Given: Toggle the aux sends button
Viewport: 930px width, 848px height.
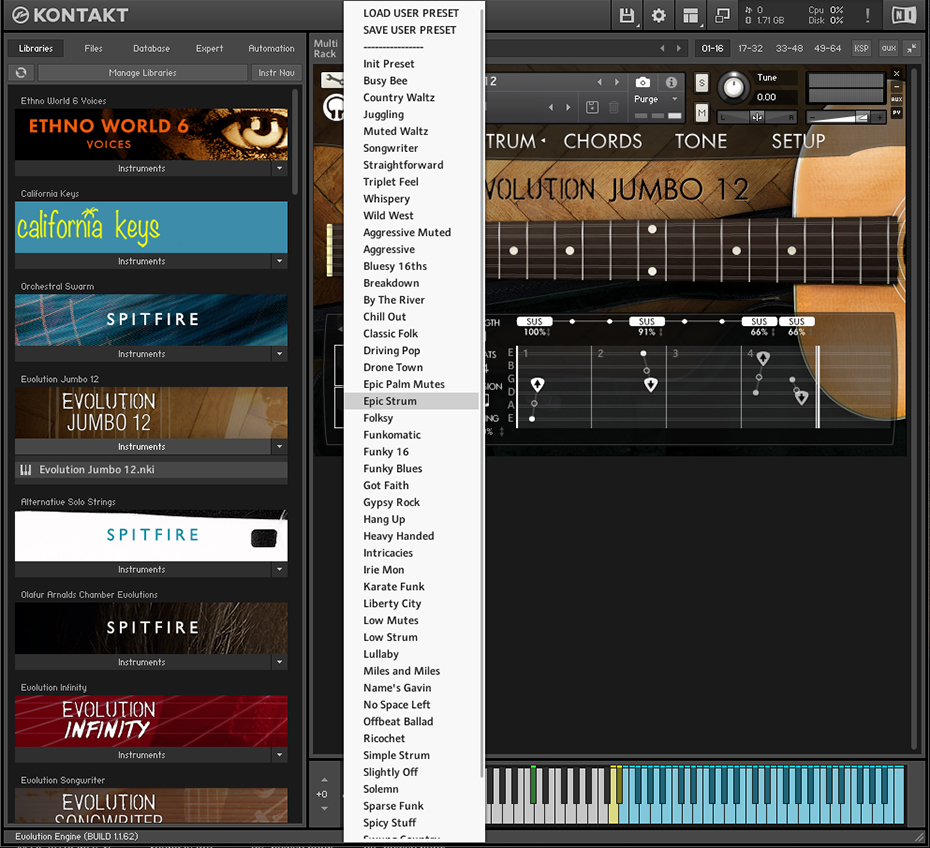Looking at the screenshot, I should [x=888, y=49].
